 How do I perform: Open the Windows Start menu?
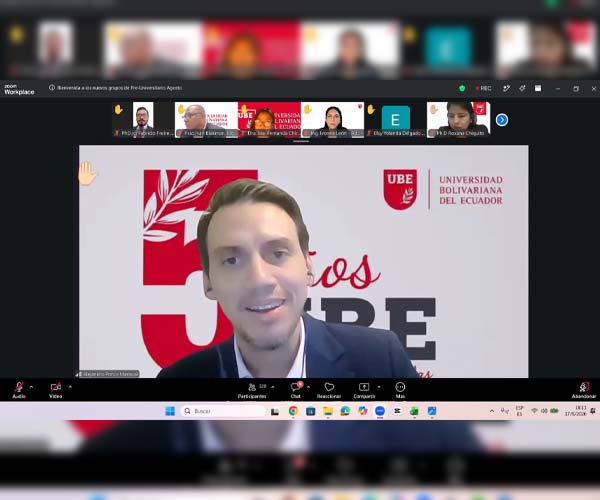[x=170, y=411]
